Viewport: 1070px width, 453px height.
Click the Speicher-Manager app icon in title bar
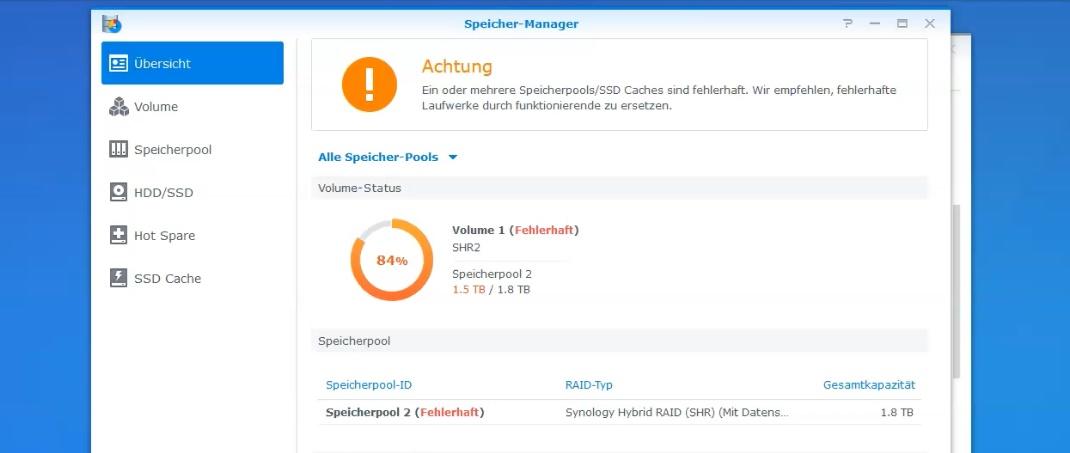click(112, 24)
